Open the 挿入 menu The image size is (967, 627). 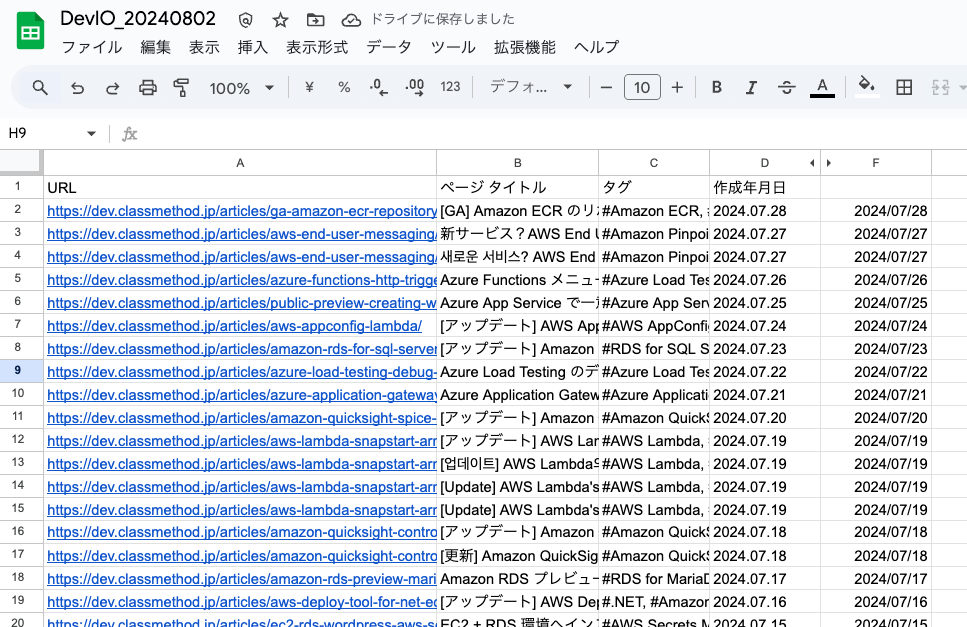pos(253,47)
